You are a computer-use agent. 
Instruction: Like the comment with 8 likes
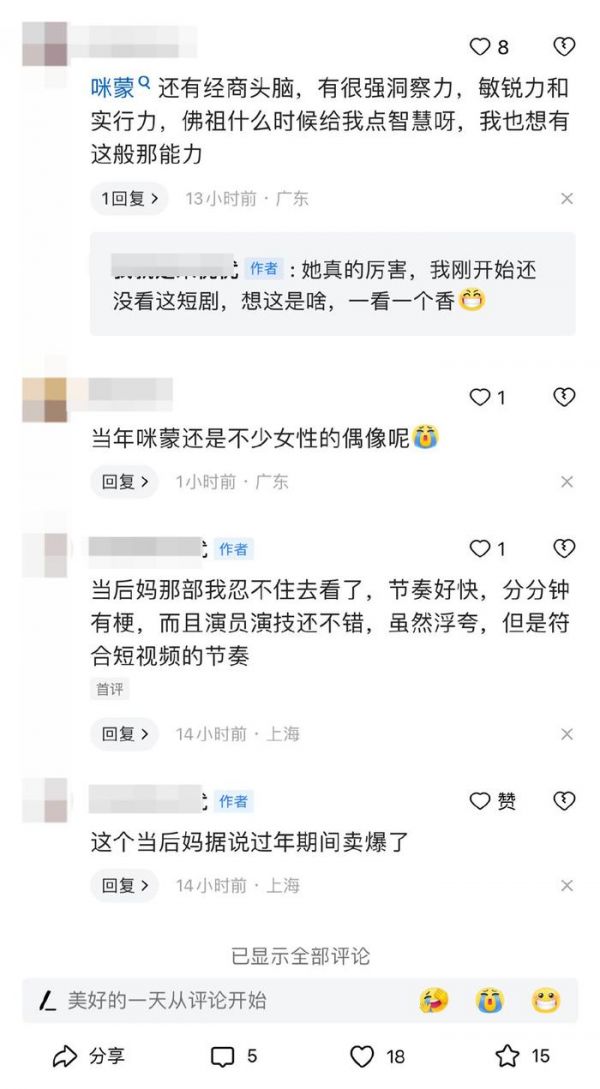(481, 47)
